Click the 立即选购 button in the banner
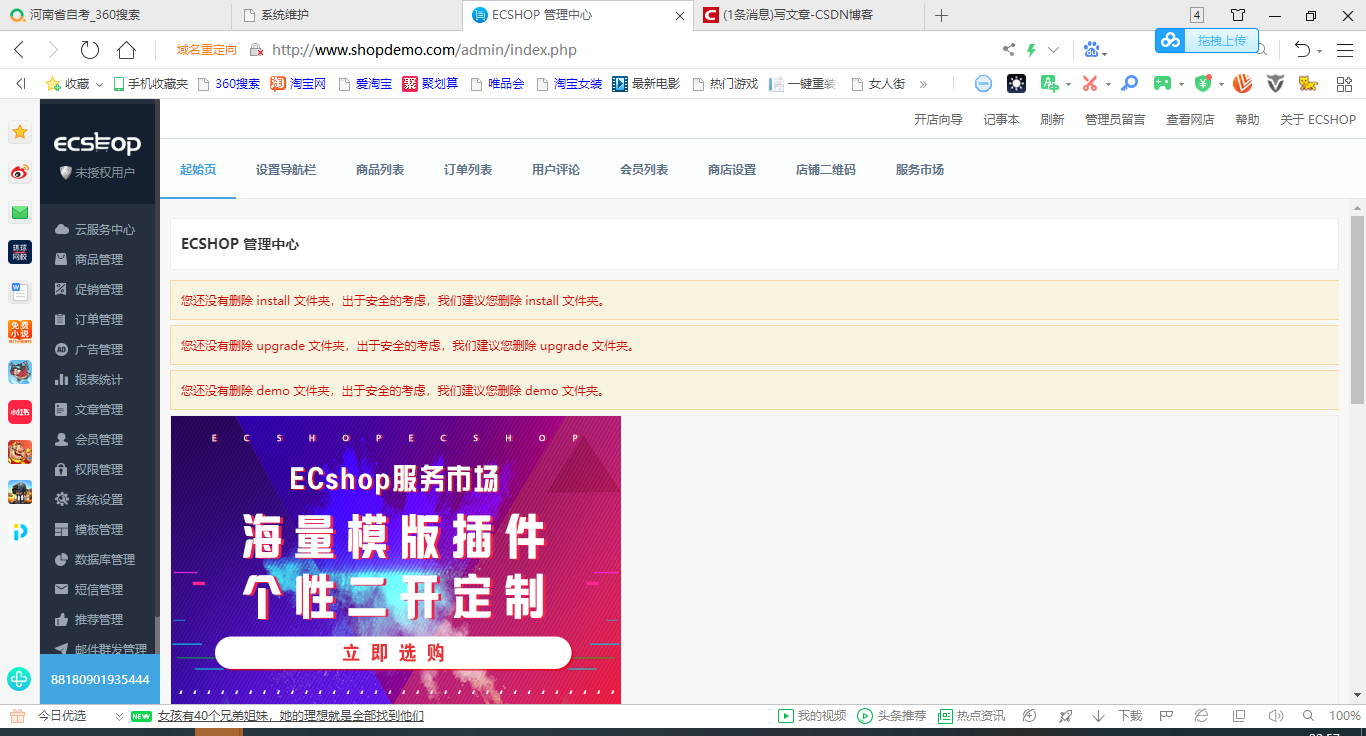Image resolution: width=1366 pixels, height=736 pixels. tap(393, 652)
